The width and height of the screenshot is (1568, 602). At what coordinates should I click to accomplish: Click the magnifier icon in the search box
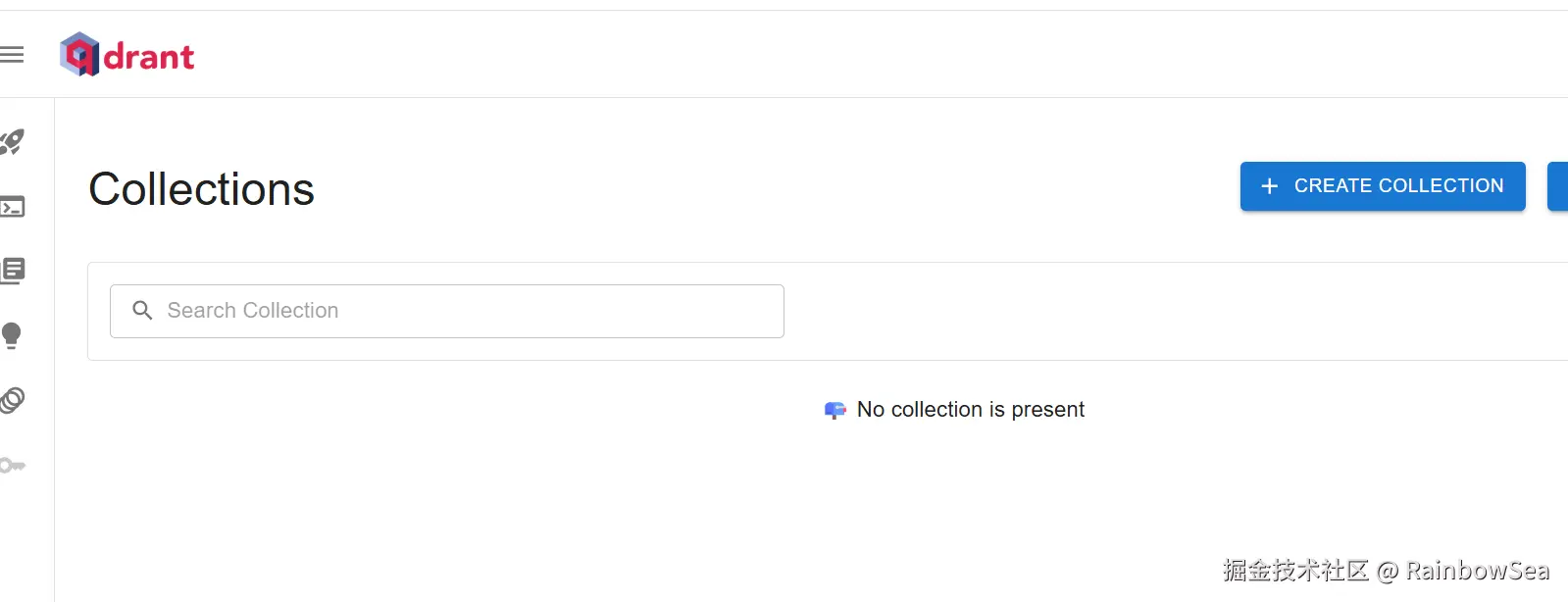(x=142, y=311)
